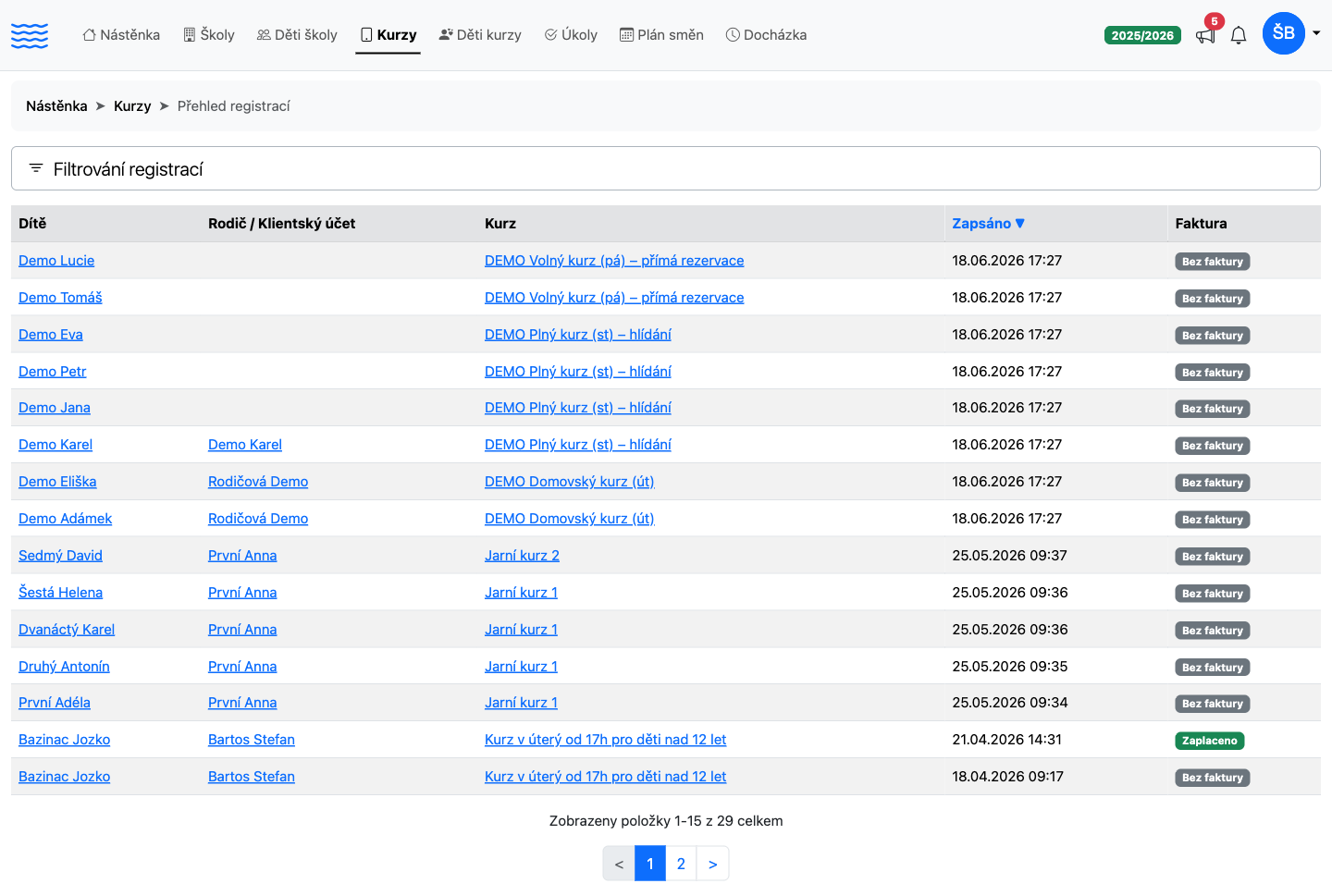Open DEMO Volný kurz in Demo Lucie row
The width and height of the screenshot is (1332, 896).
(614, 261)
